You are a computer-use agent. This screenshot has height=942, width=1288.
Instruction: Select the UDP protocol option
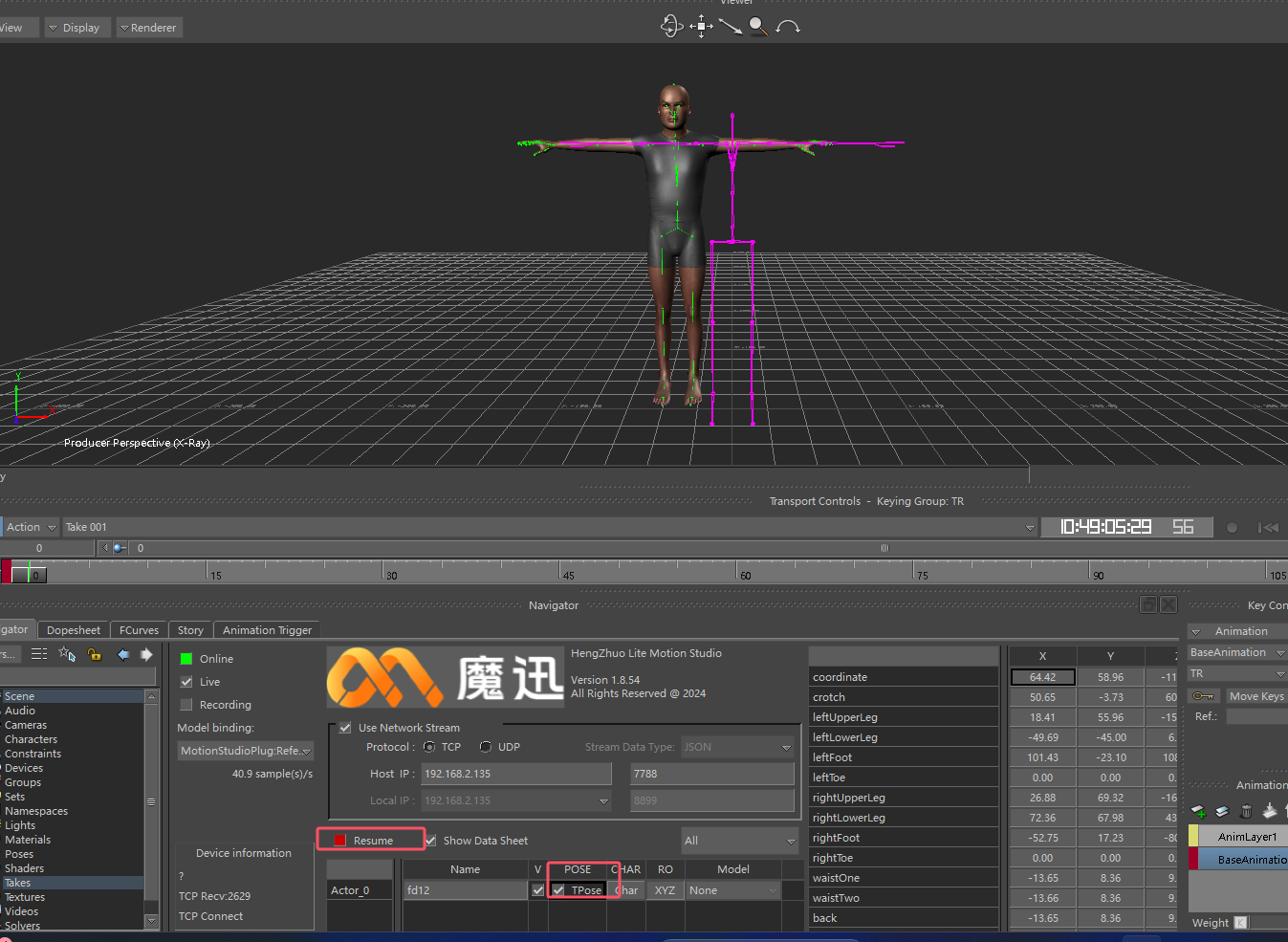tap(486, 747)
